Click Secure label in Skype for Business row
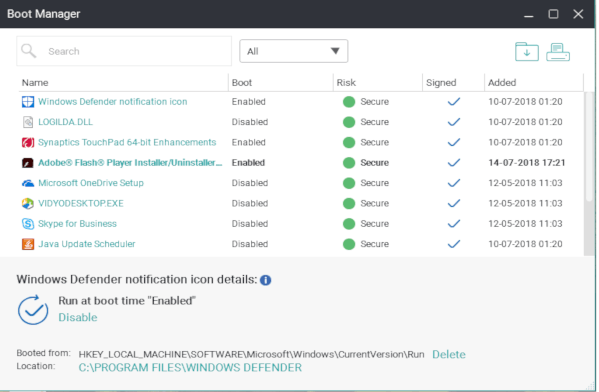 (375, 224)
